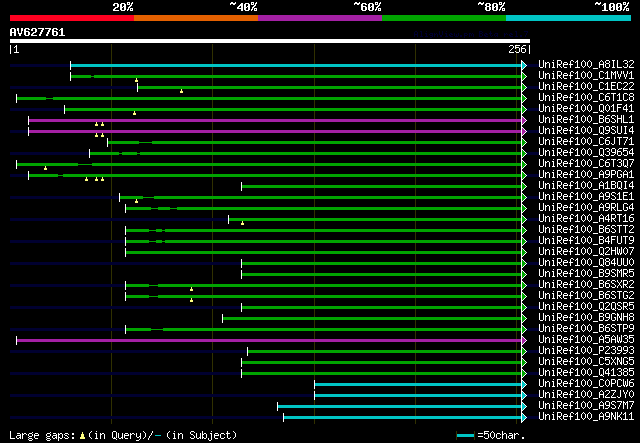Select the UniRef100_B6STG2 label
640x443 pixels.
coord(586,296)
